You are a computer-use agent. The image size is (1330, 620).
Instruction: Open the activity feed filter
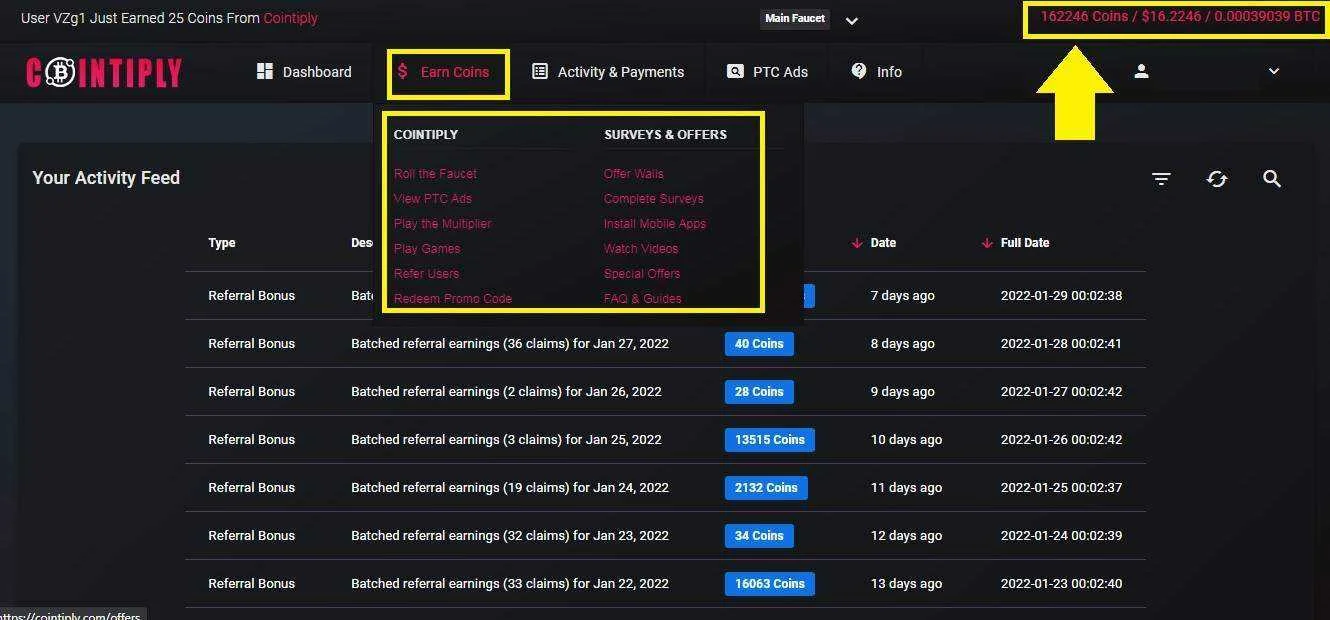[x=1161, y=178]
